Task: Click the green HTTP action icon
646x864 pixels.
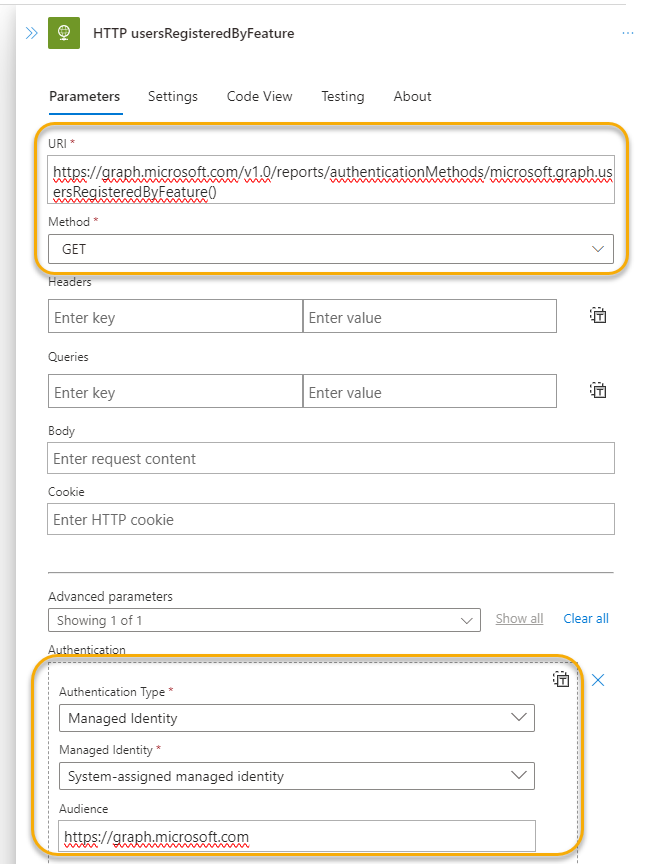Action: coord(64,33)
